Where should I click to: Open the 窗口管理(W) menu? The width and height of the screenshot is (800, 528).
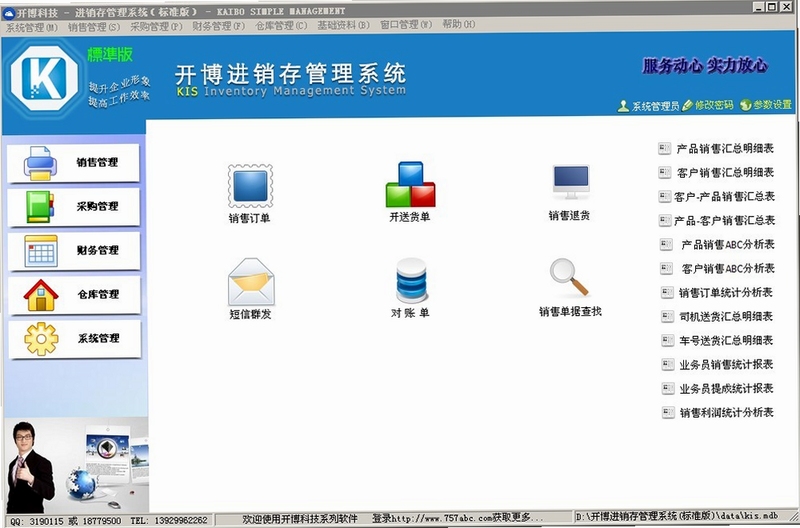(406, 24)
